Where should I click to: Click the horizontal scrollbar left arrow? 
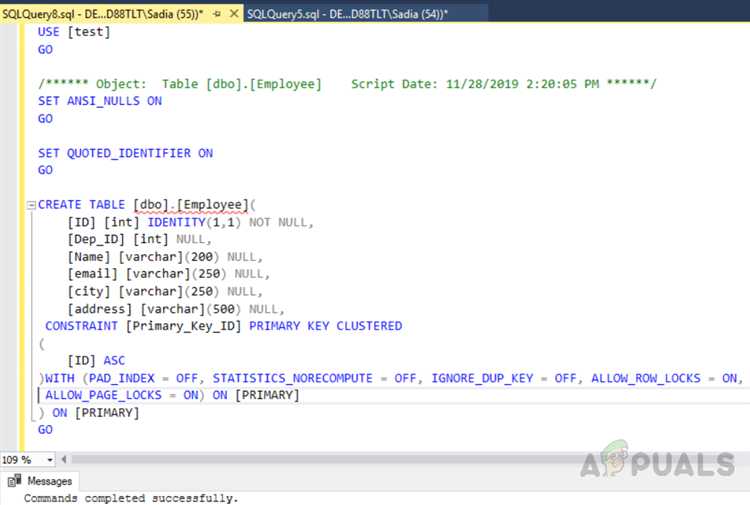click(x=64, y=460)
